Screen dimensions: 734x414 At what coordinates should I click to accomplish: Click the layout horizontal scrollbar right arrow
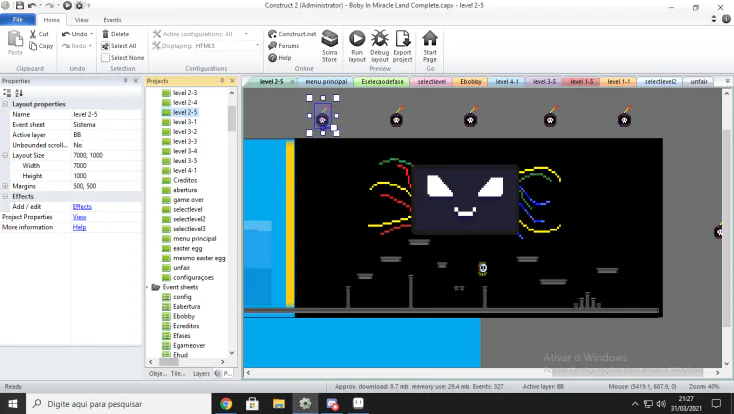click(x=717, y=373)
